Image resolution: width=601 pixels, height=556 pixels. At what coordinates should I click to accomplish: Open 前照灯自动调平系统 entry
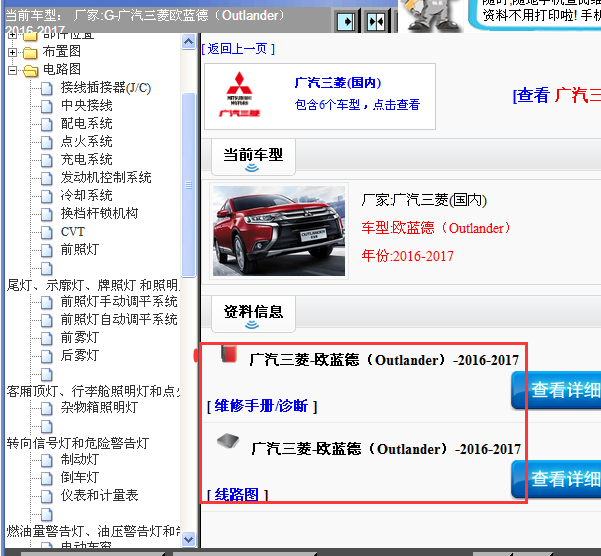[119, 319]
